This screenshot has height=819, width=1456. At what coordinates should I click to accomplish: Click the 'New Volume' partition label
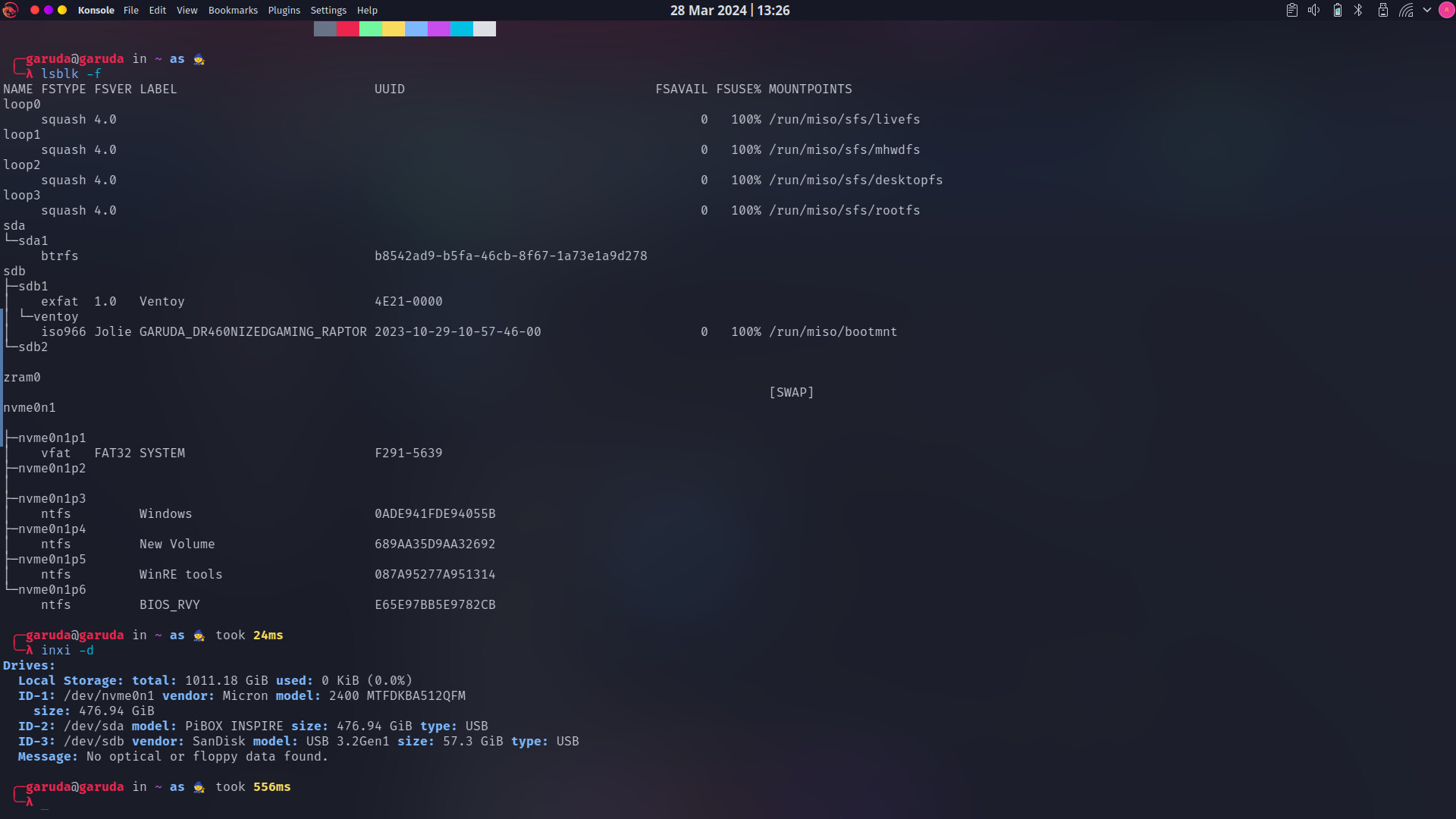(x=177, y=544)
